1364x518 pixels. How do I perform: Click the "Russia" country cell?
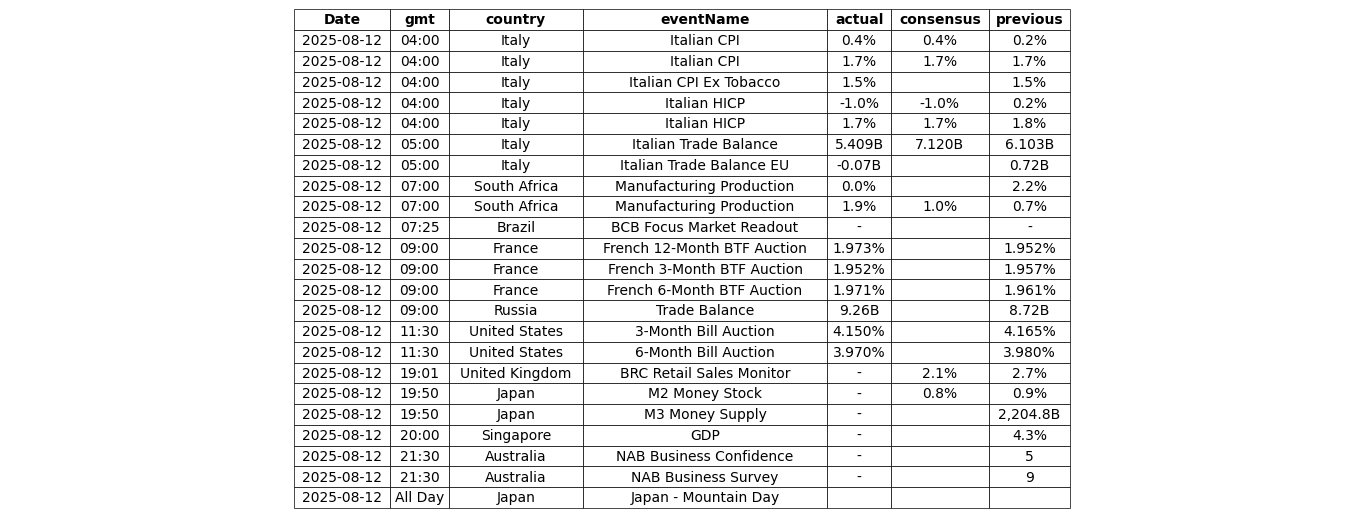(x=515, y=311)
